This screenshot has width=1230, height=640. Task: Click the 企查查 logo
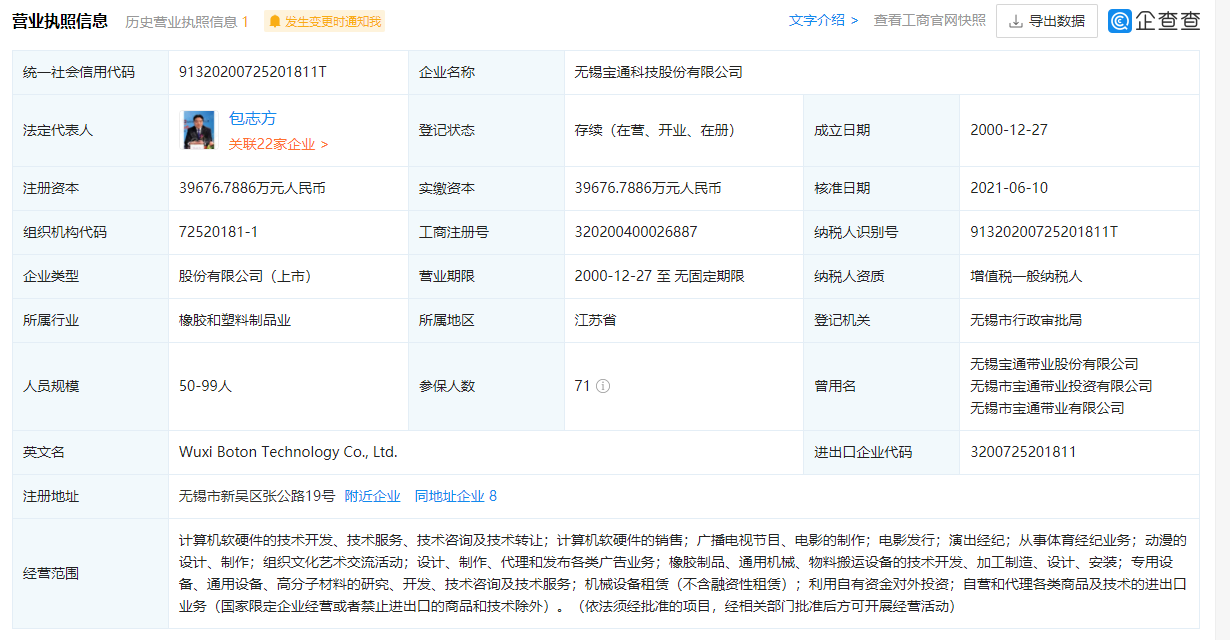tap(1154, 21)
